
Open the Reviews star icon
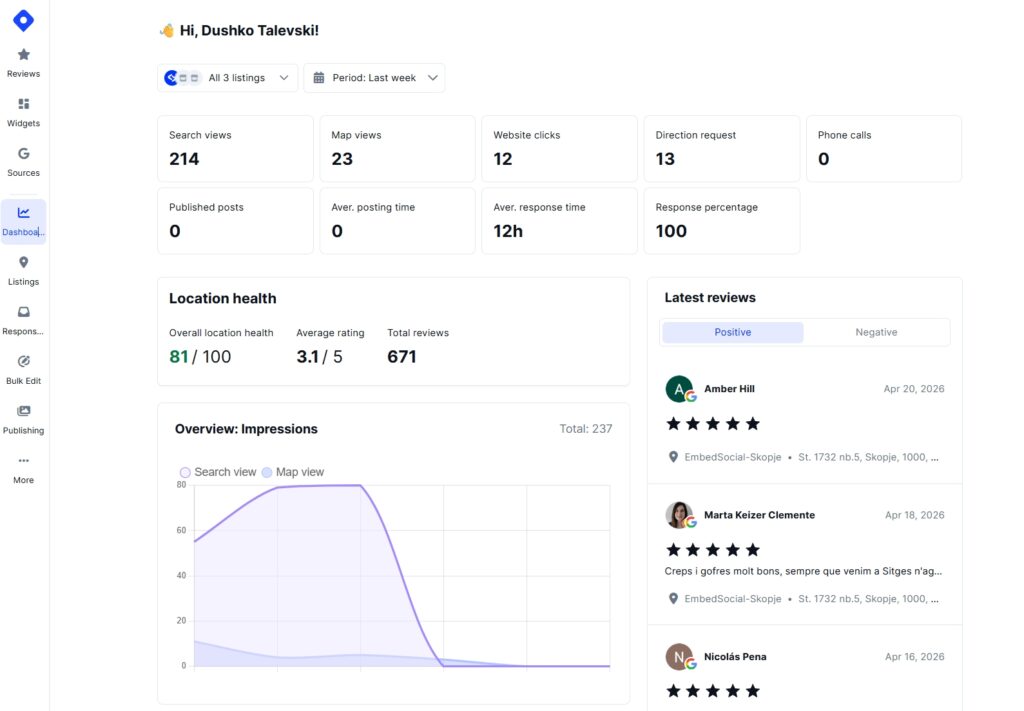[x=24, y=55]
